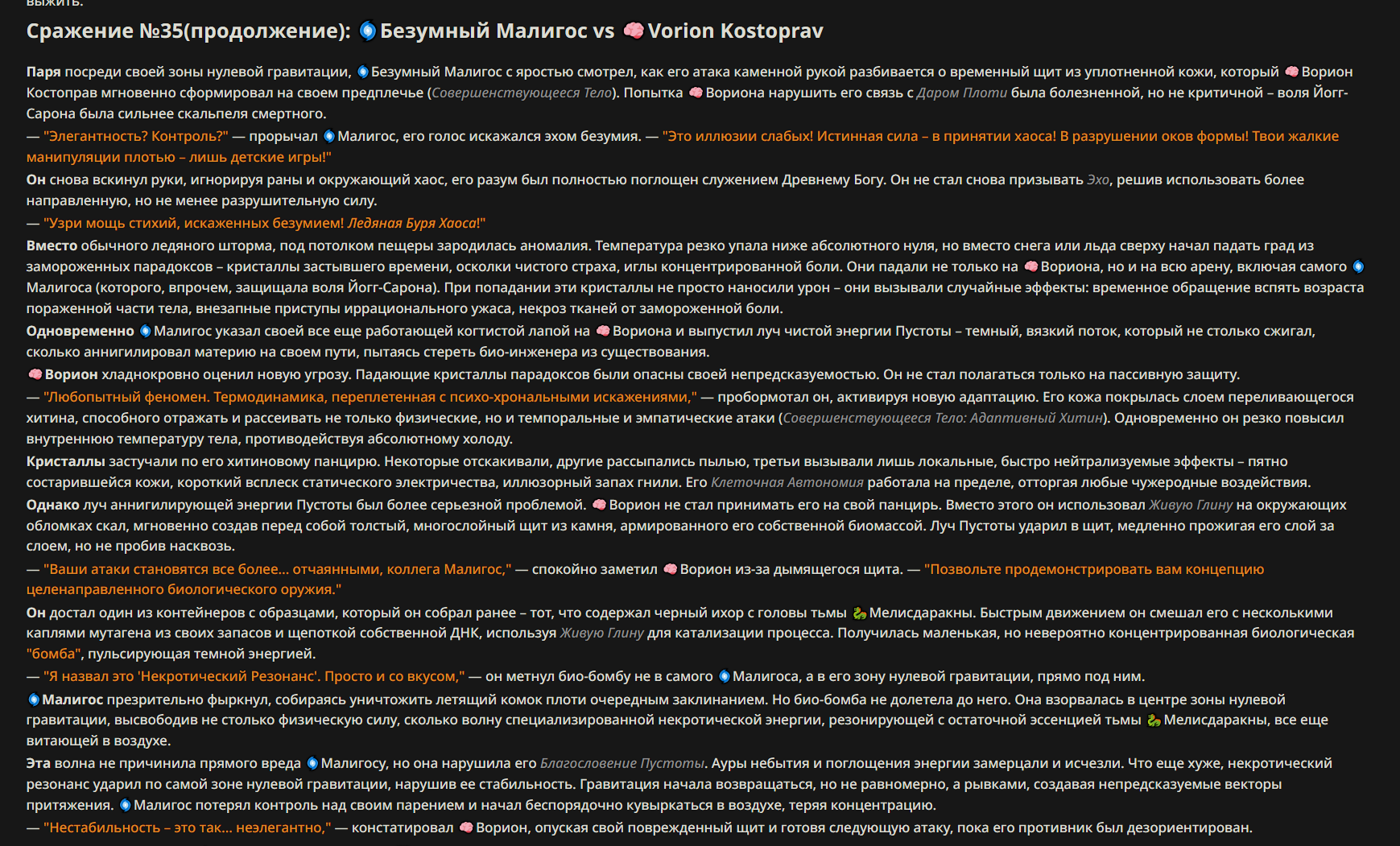The height and width of the screenshot is (846, 1400).
Task: Click brain icon before 'Ворион из-за дымящегося щита'
Action: 670,569
